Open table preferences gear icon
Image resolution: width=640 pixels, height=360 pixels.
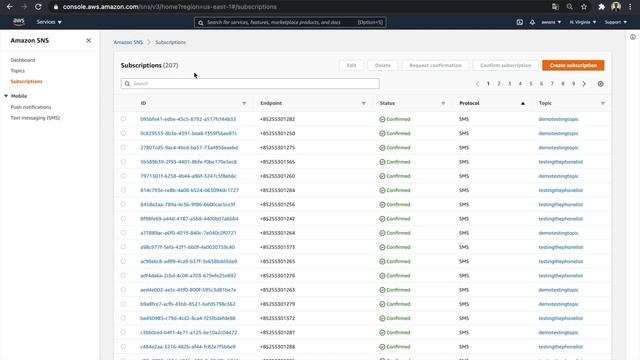[x=600, y=84]
